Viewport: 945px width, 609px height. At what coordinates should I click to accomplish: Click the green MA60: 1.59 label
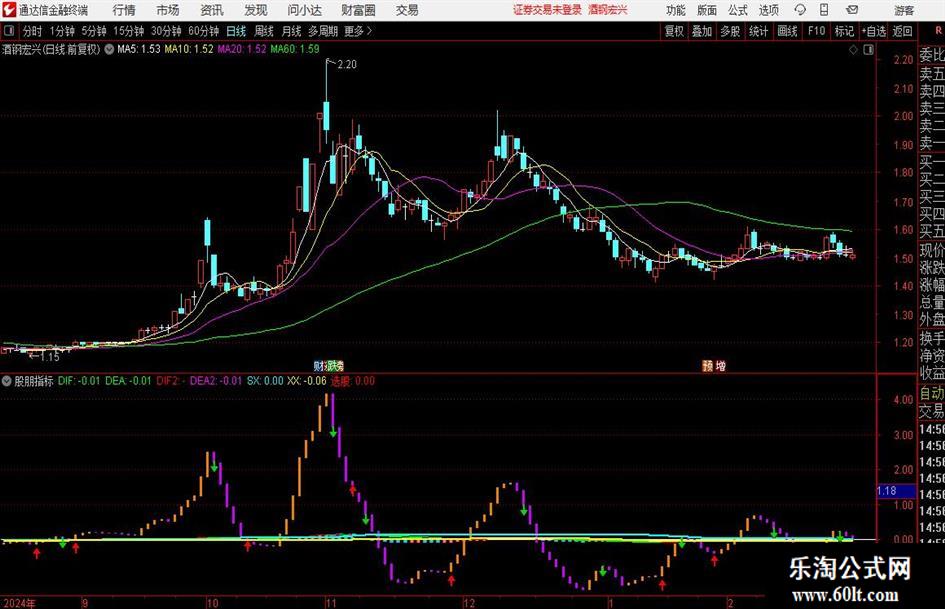click(295, 49)
